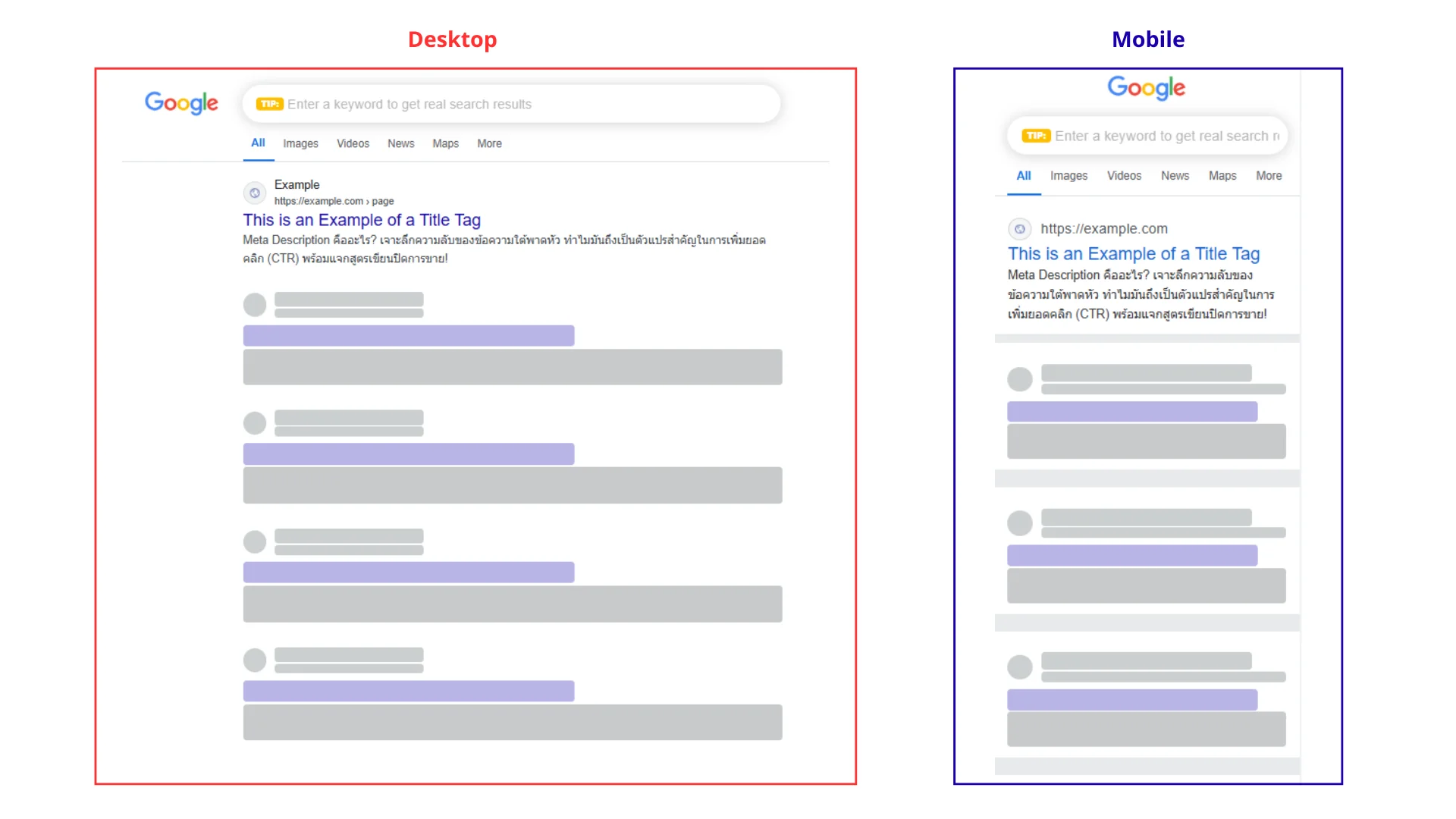Click the Google logo in Desktop preview
Screen dimensions: 1456x819
pos(181,102)
